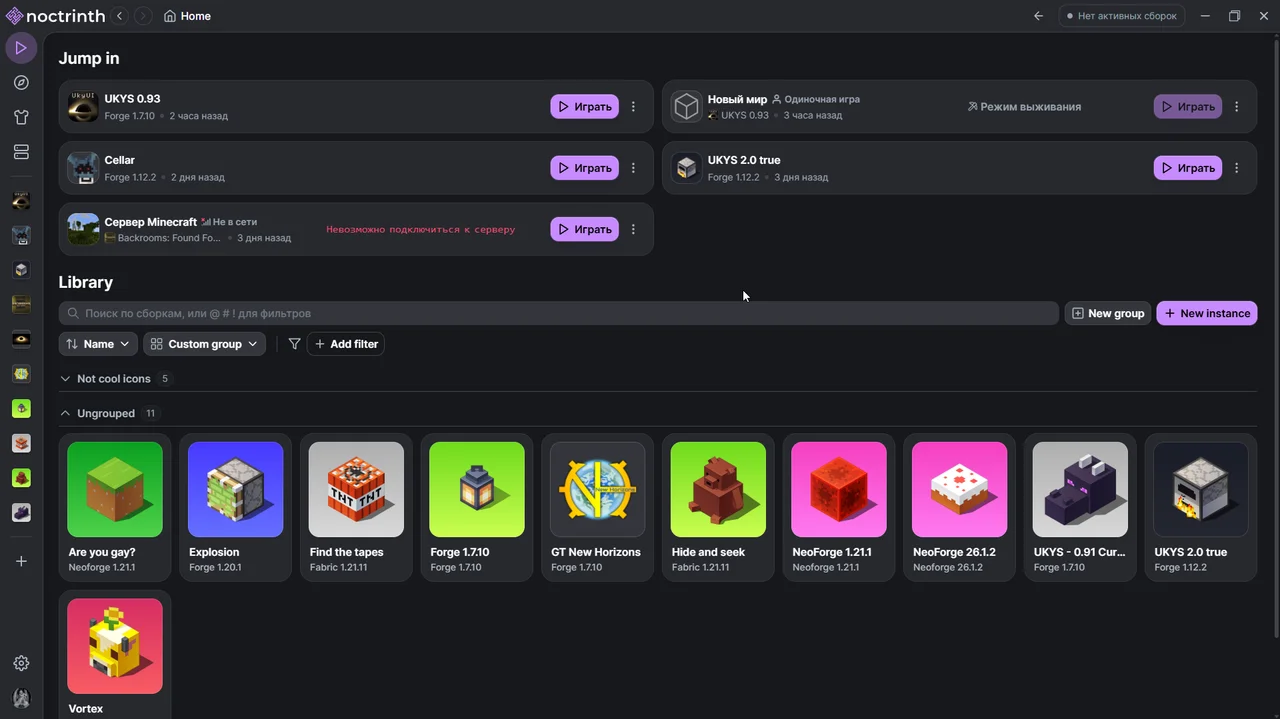Click the Home breadcrumb
Image resolution: width=1280 pixels, height=719 pixels.
pos(187,16)
